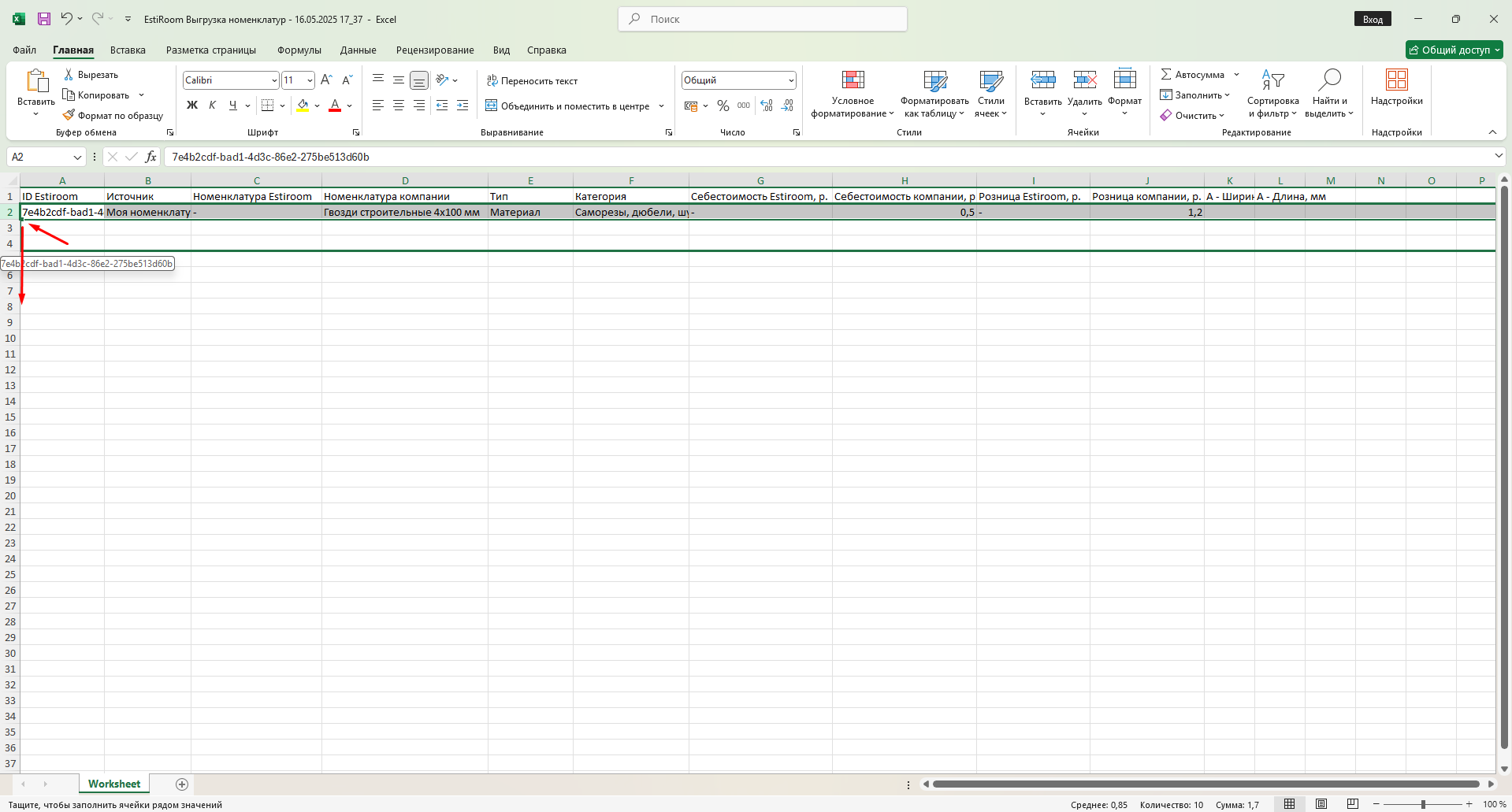The height and width of the screenshot is (812, 1512).
Task: Toggle italic formatting К
Action: [212, 106]
